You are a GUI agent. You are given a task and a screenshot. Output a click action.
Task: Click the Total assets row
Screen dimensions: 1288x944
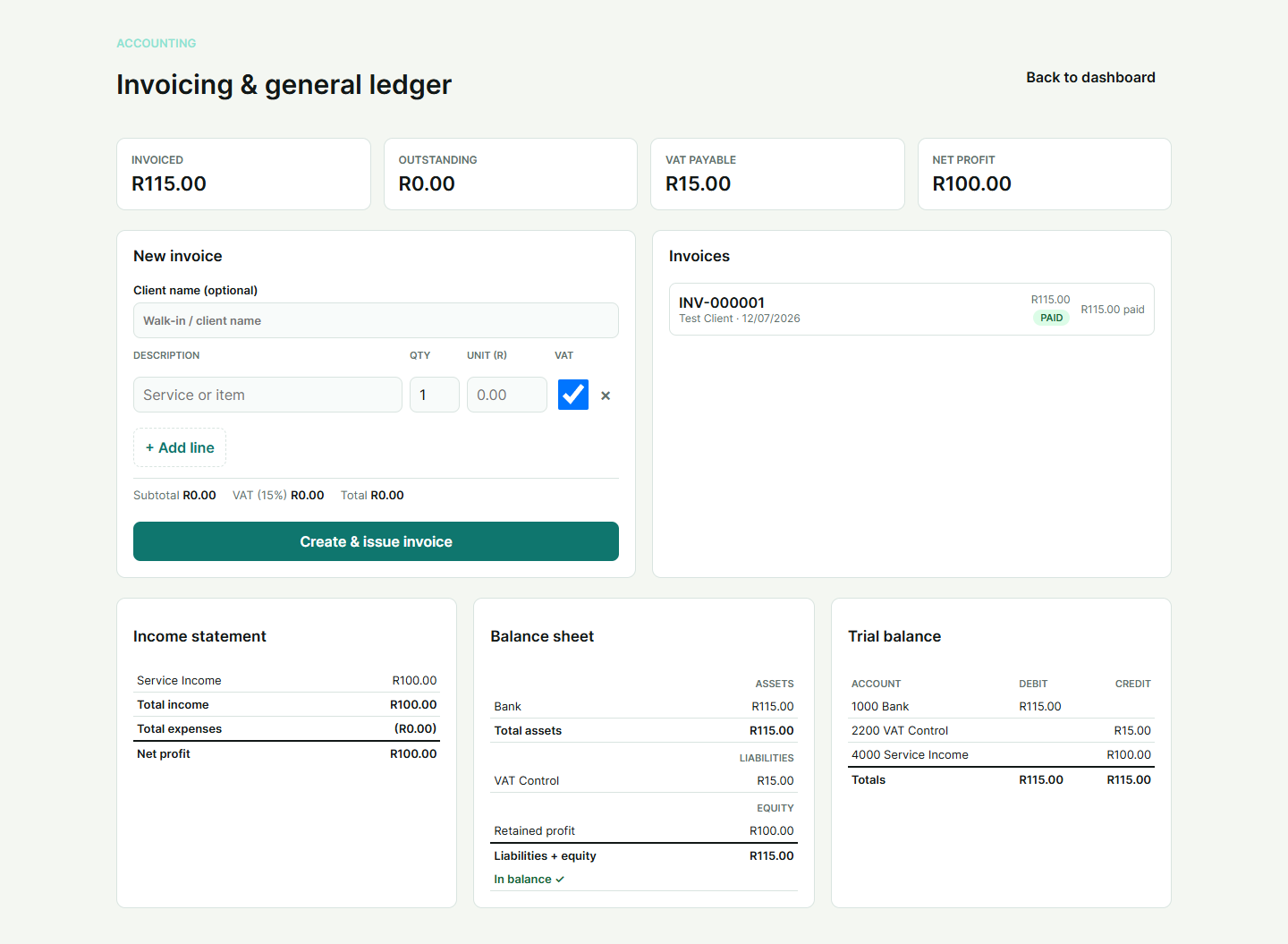[644, 730]
